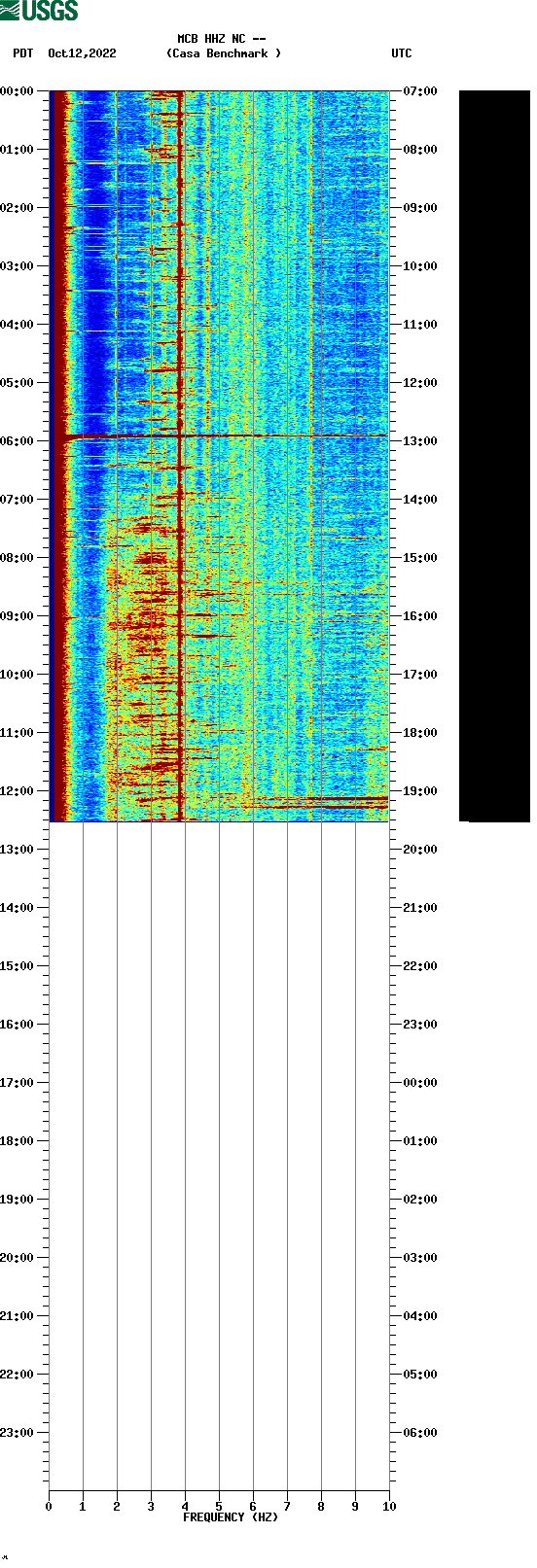
Task: Click the FREQUENCY (HZ) axis label
Action: (x=231, y=1517)
